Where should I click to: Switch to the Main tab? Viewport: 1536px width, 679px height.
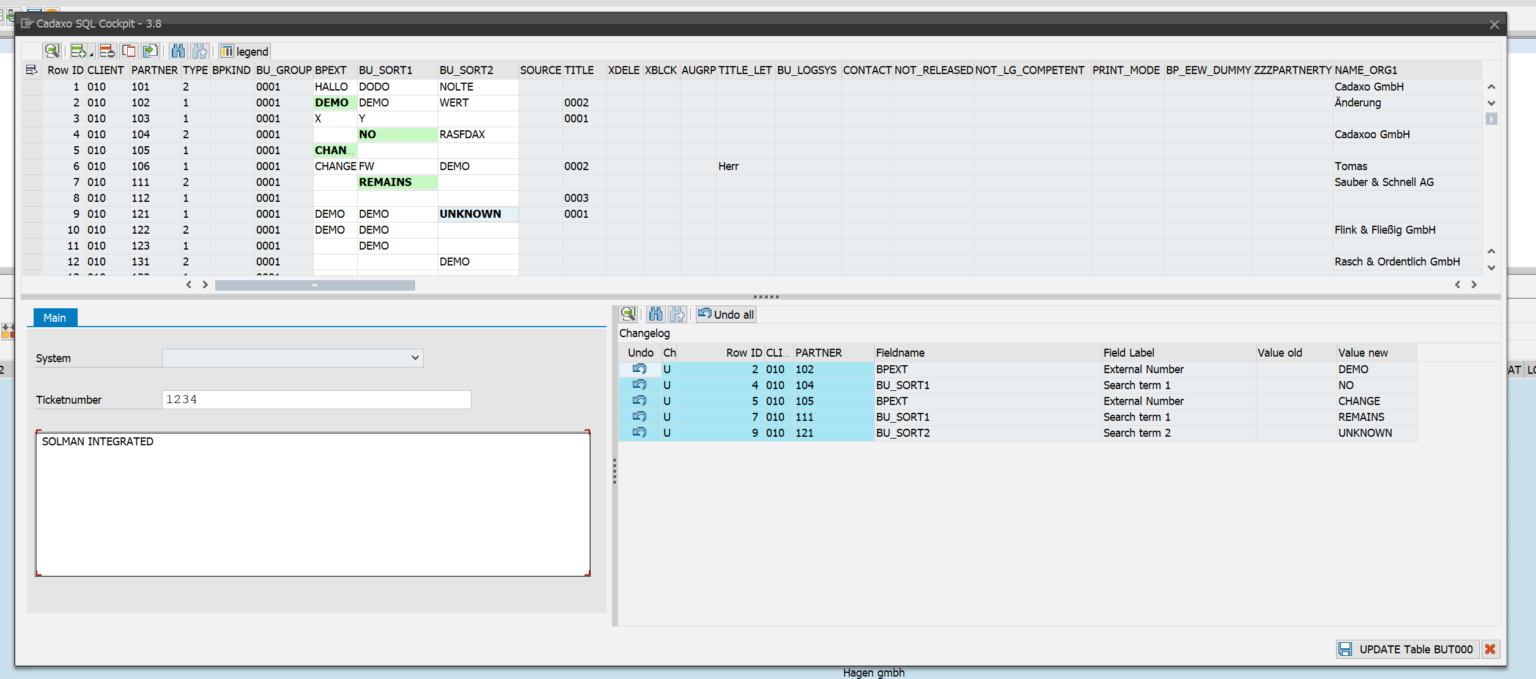click(55, 317)
